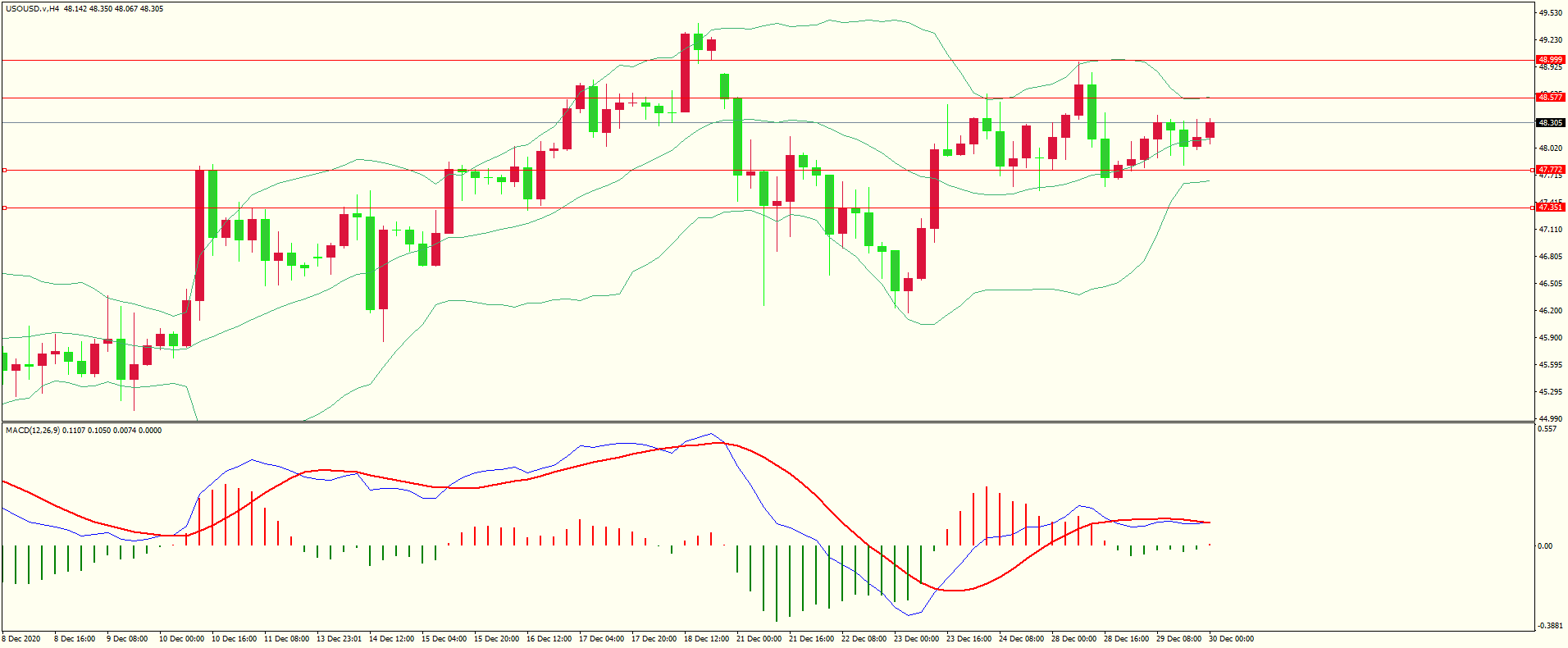Viewport: 1568px width, 648px height.
Task: Click the left handle of the 47.351 horizontal line
Action: (4, 208)
